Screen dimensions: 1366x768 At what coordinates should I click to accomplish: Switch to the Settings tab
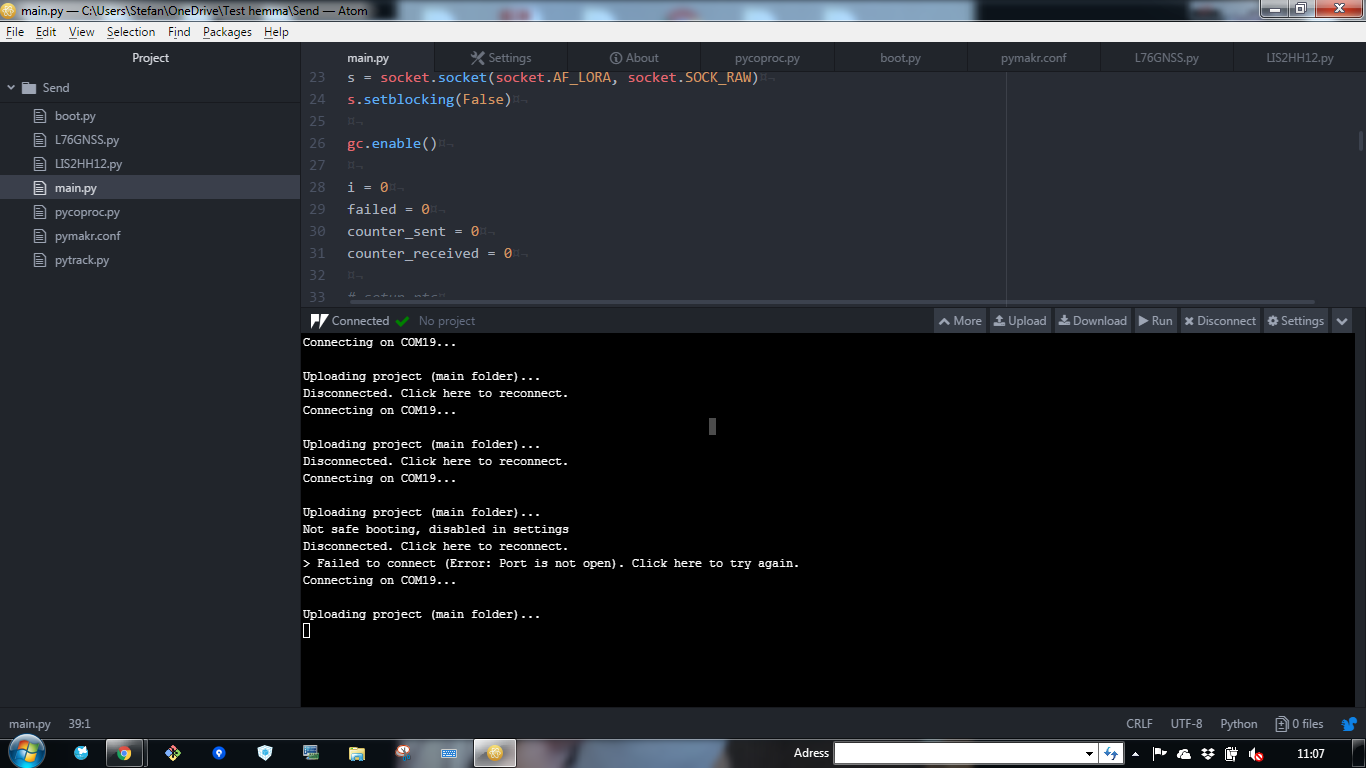tap(501, 58)
